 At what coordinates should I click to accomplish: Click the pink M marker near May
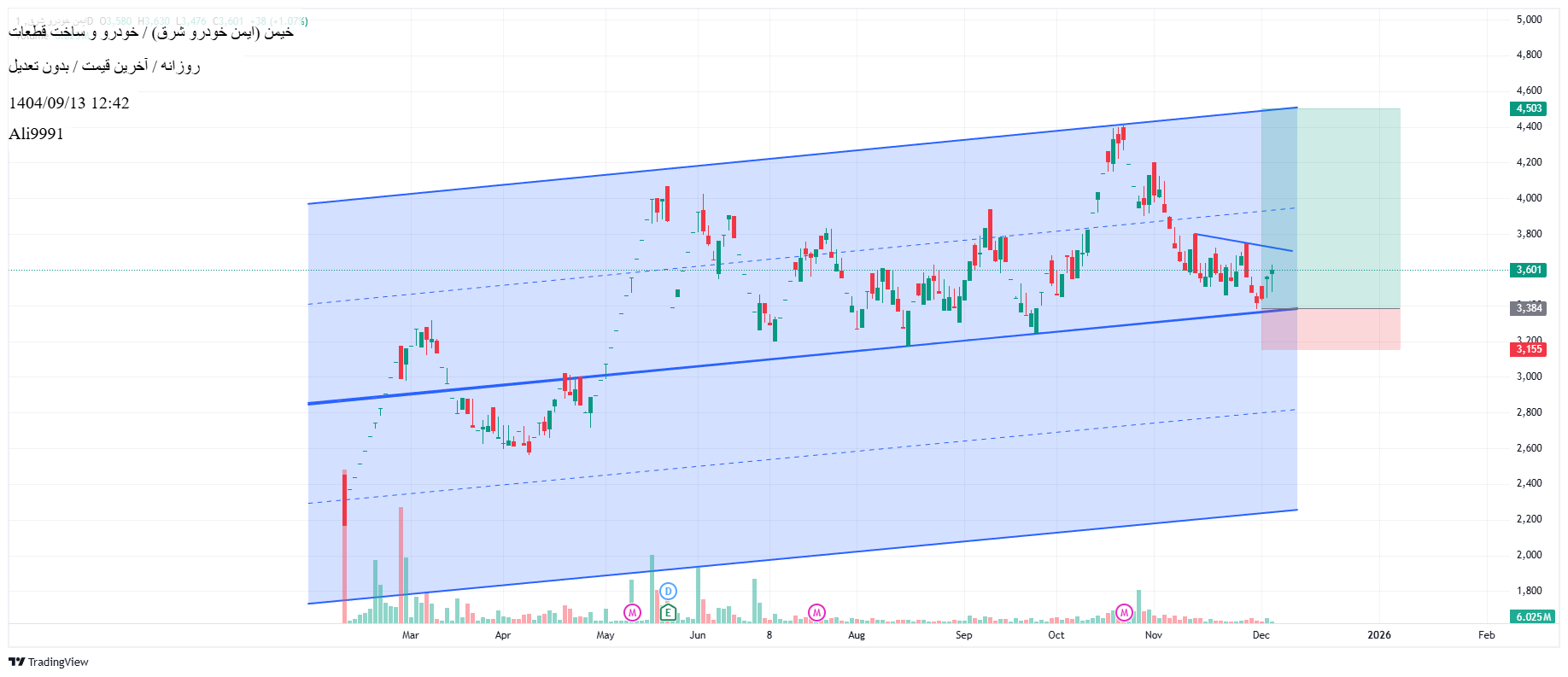[x=632, y=612]
